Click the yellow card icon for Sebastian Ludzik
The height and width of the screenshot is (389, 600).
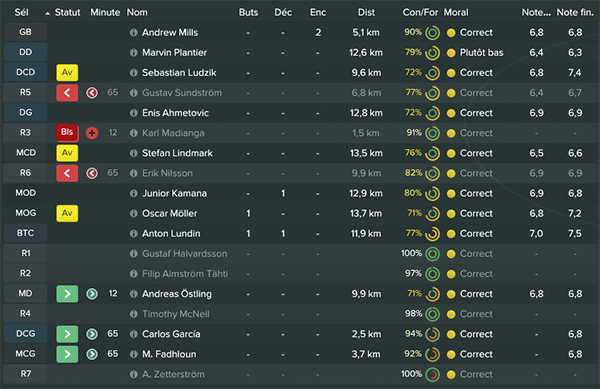(67, 73)
